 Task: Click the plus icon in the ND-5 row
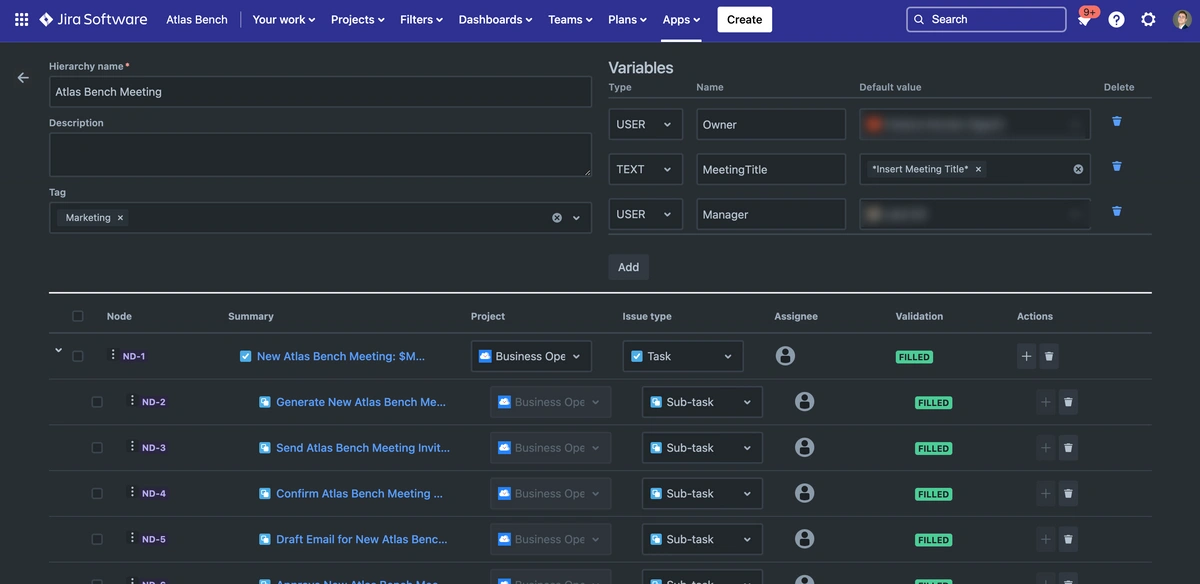[x=1046, y=539]
